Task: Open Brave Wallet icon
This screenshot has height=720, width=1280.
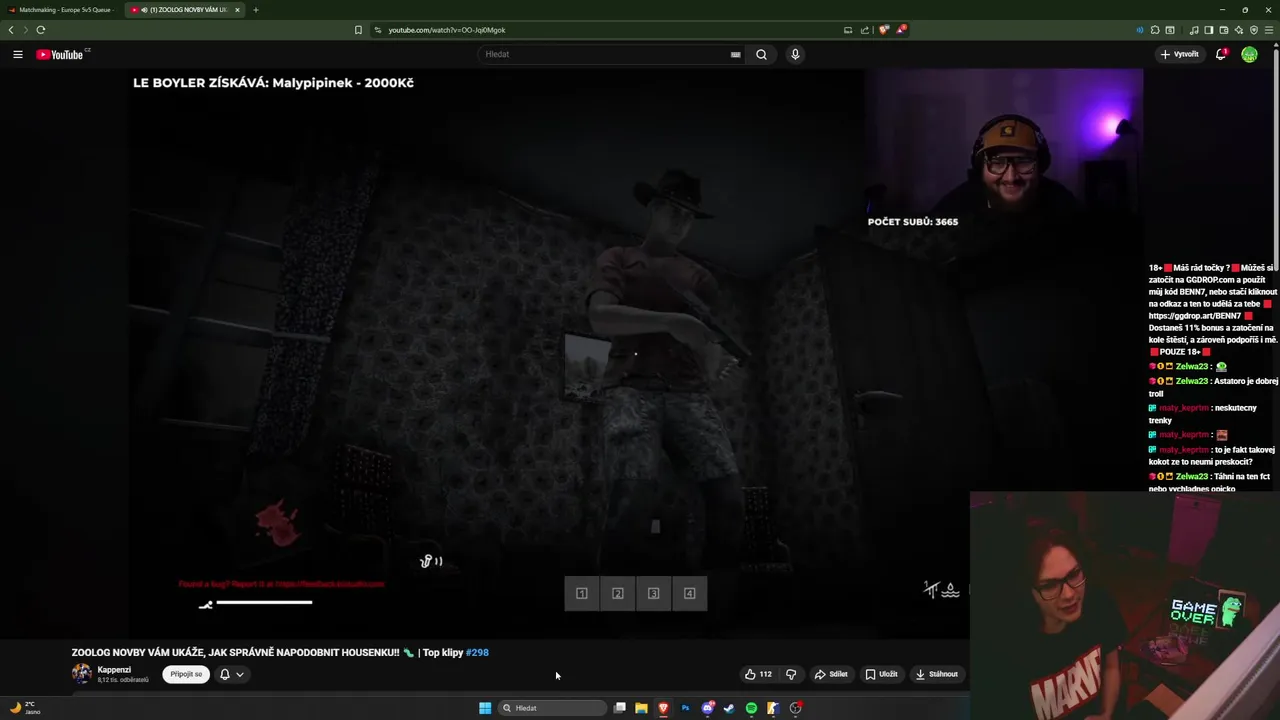Action: click(x=1224, y=30)
